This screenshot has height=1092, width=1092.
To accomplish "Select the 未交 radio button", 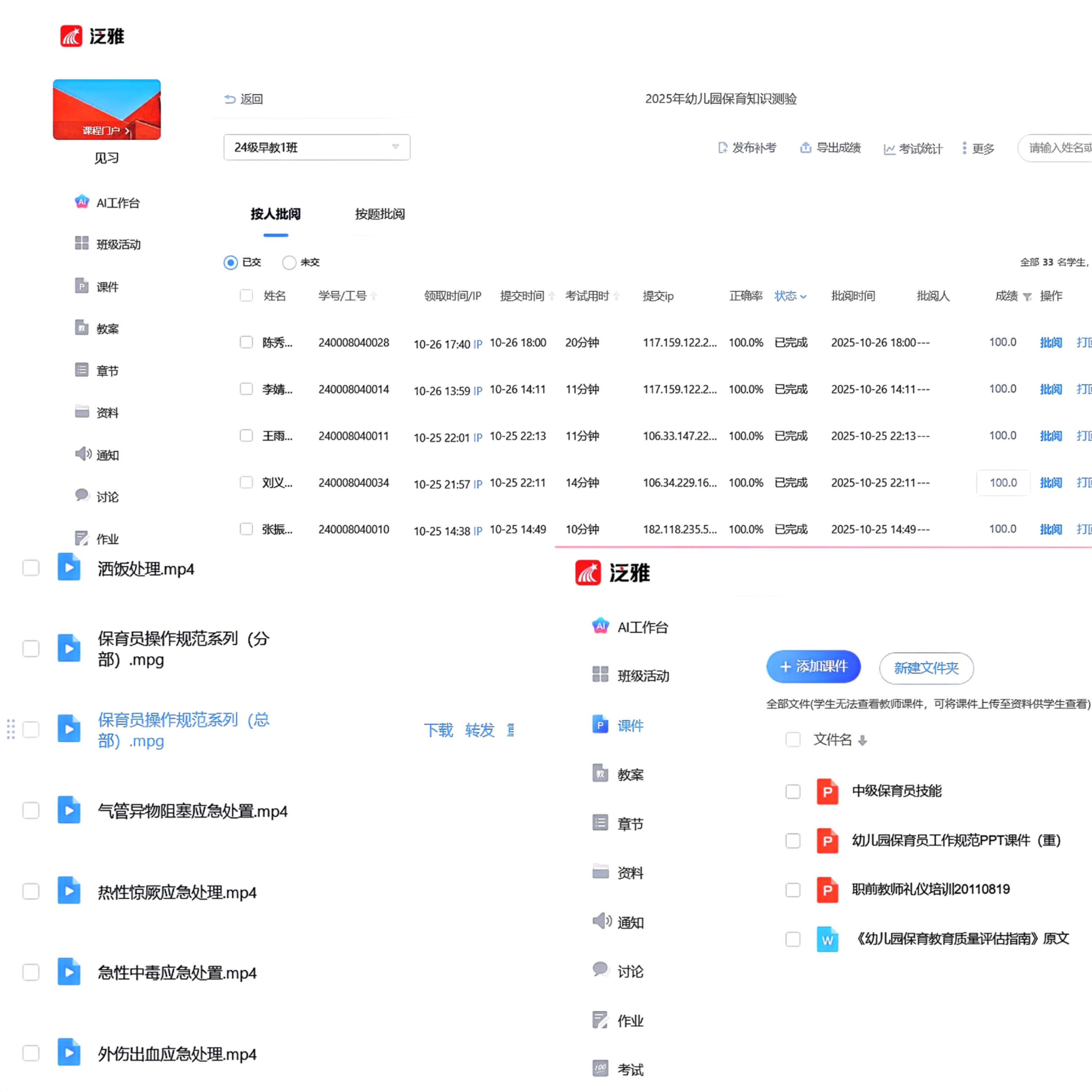I will [289, 262].
